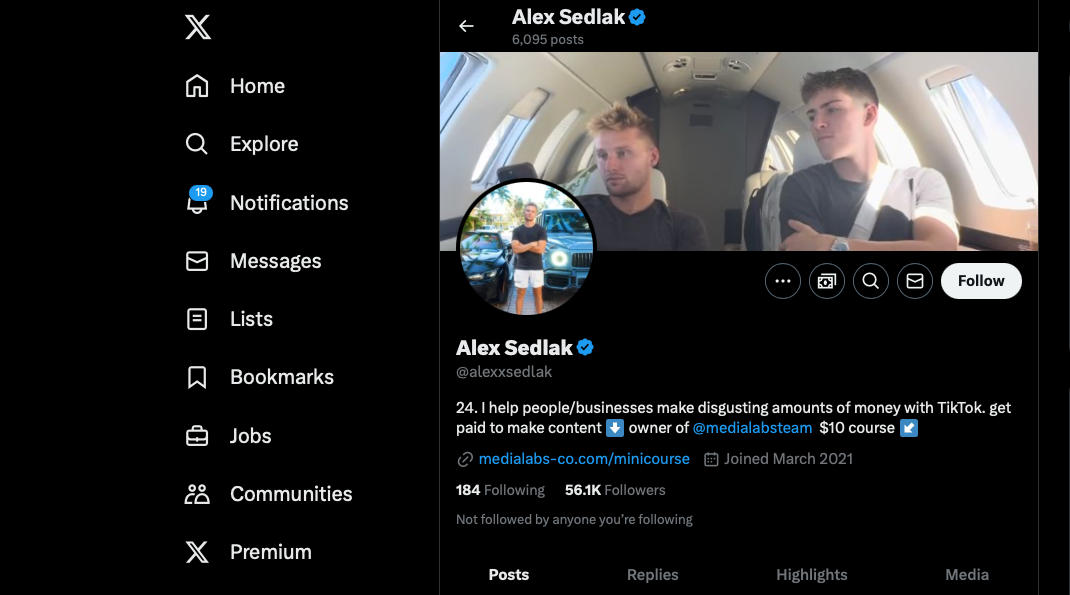
Task: Open the Explore page
Action: click(263, 144)
